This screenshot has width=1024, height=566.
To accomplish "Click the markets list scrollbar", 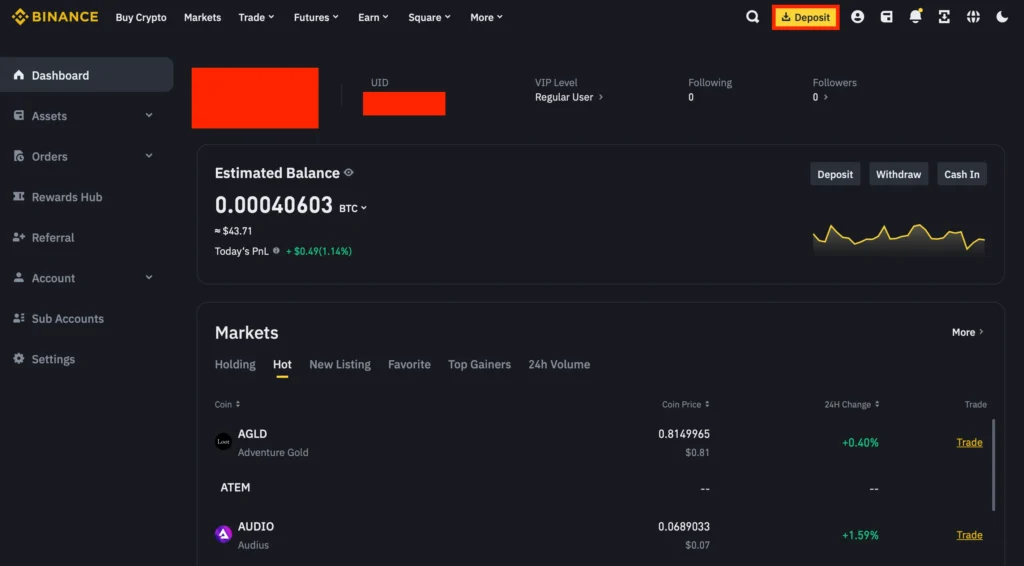I will point(994,465).
